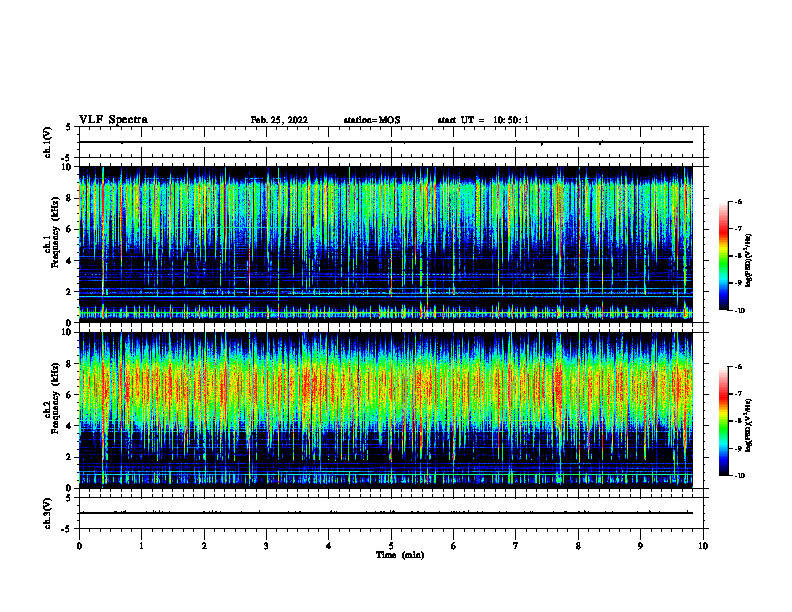792x612 pixels.
Task: Click the ch.2 'log(PSD)' colorbar label
Action: click(749, 425)
